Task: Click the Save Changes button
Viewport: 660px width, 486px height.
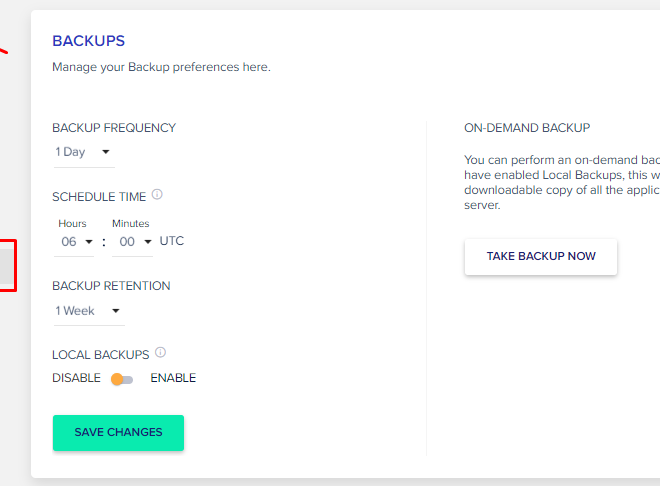Action: (x=118, y=433)
